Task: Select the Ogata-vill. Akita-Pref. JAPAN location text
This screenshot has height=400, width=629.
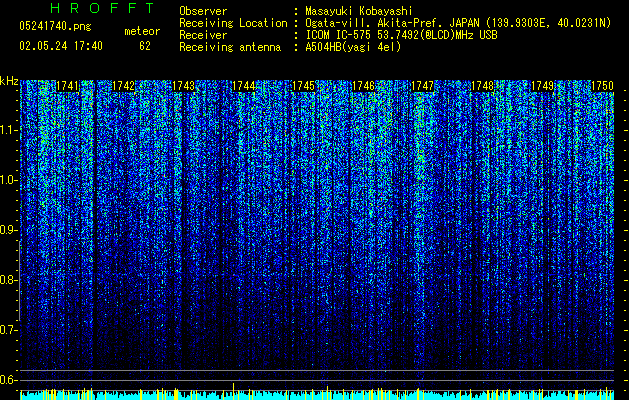Action: (x=458, y=23)
